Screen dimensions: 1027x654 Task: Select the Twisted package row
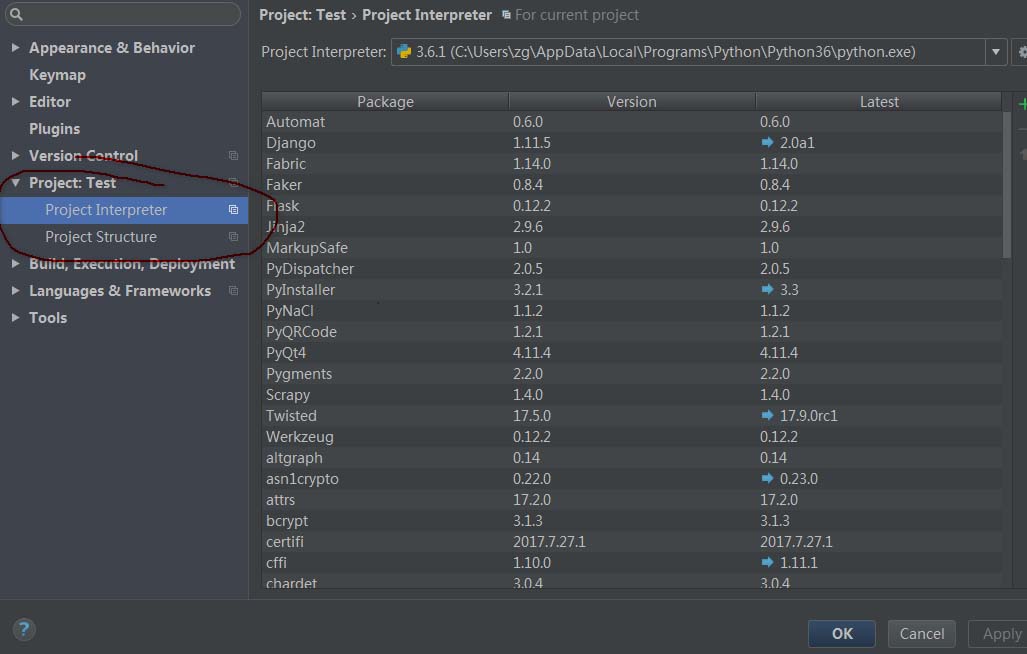tap(631, 415)
